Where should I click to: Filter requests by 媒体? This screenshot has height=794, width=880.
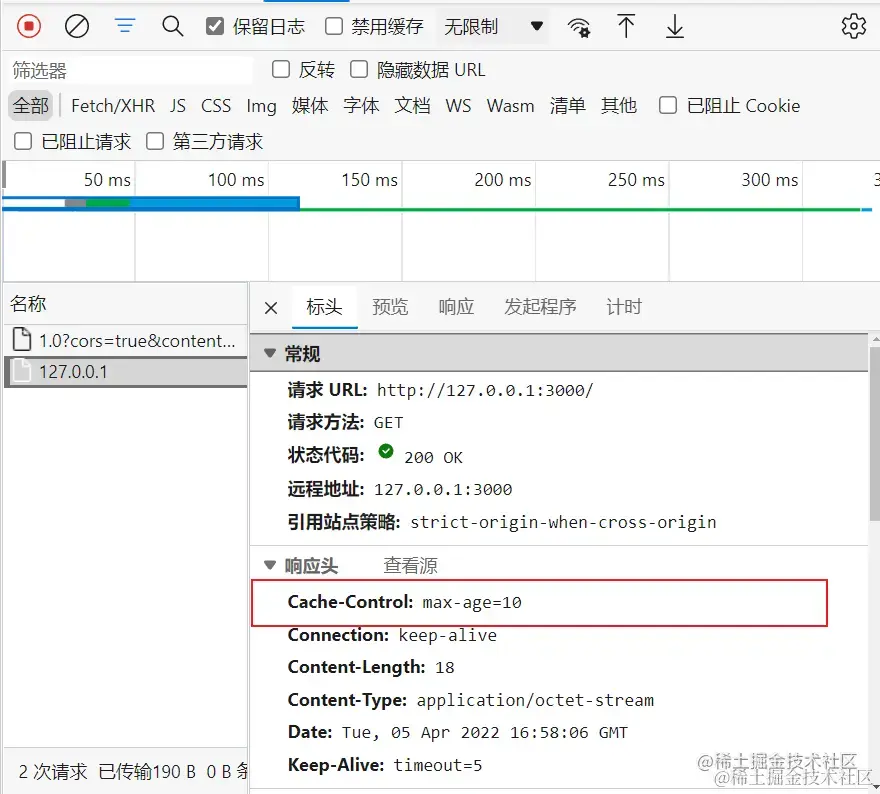point(310,105)
